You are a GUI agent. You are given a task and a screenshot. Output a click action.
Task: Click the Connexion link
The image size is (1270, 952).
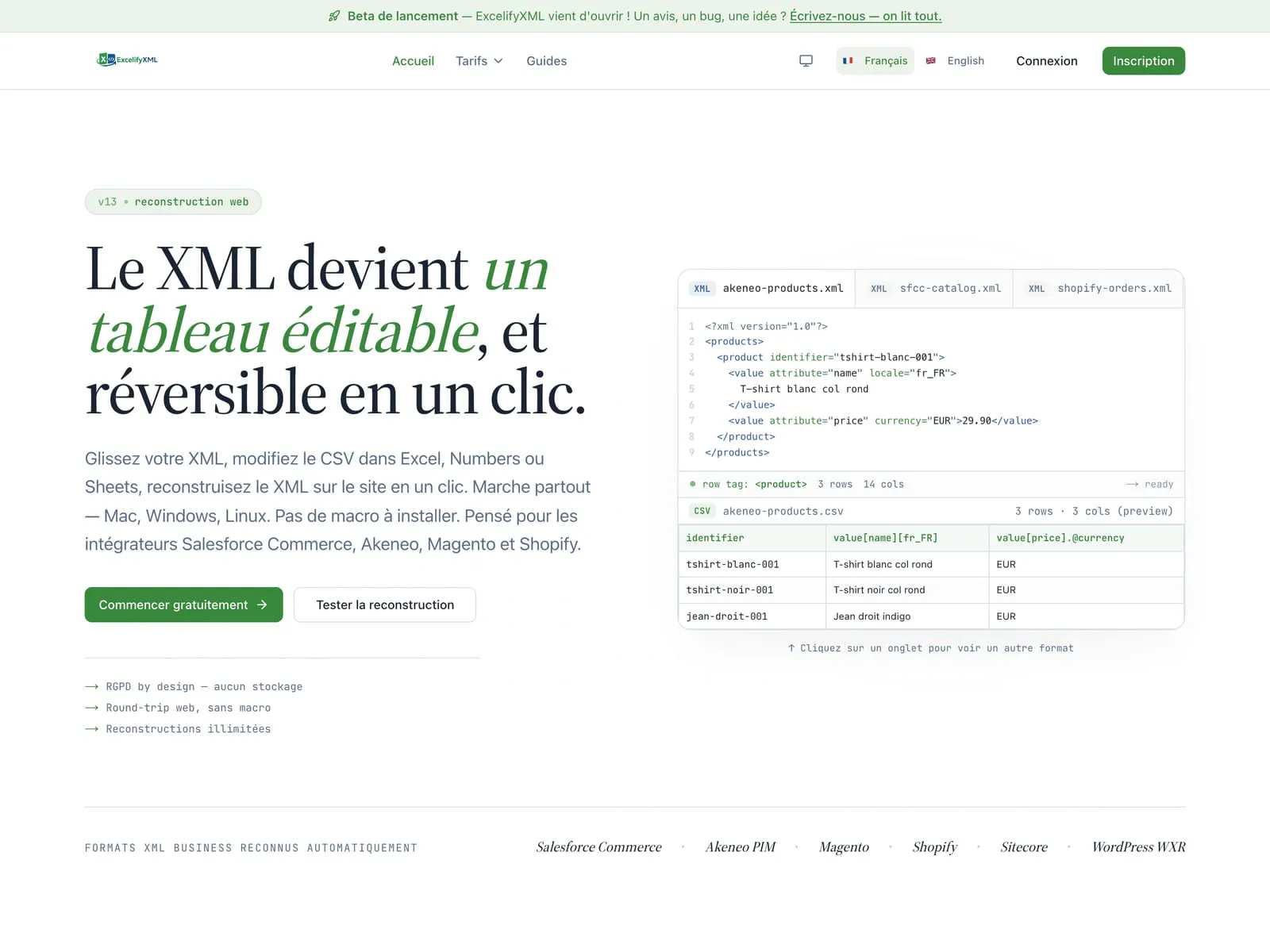(1047, 61)
